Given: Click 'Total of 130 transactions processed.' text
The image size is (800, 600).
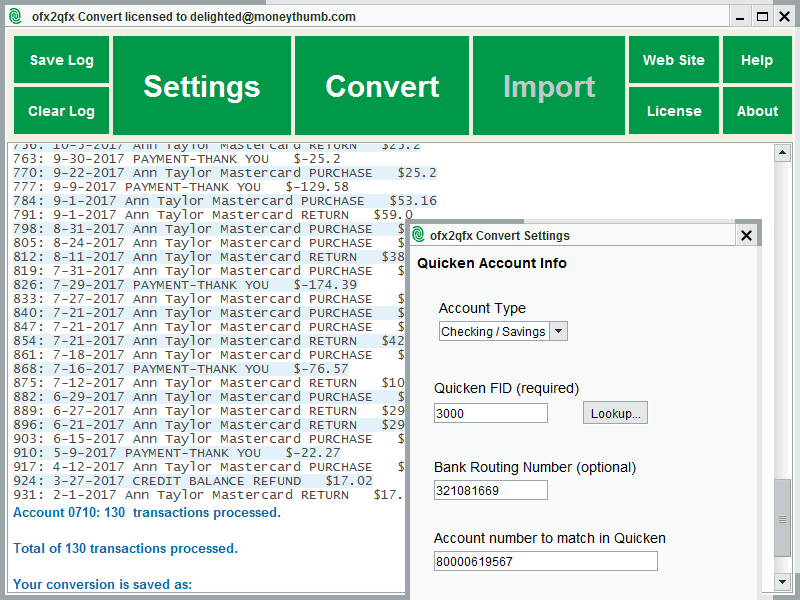Looking at the screenshot, I should click(x=126, y=548).
